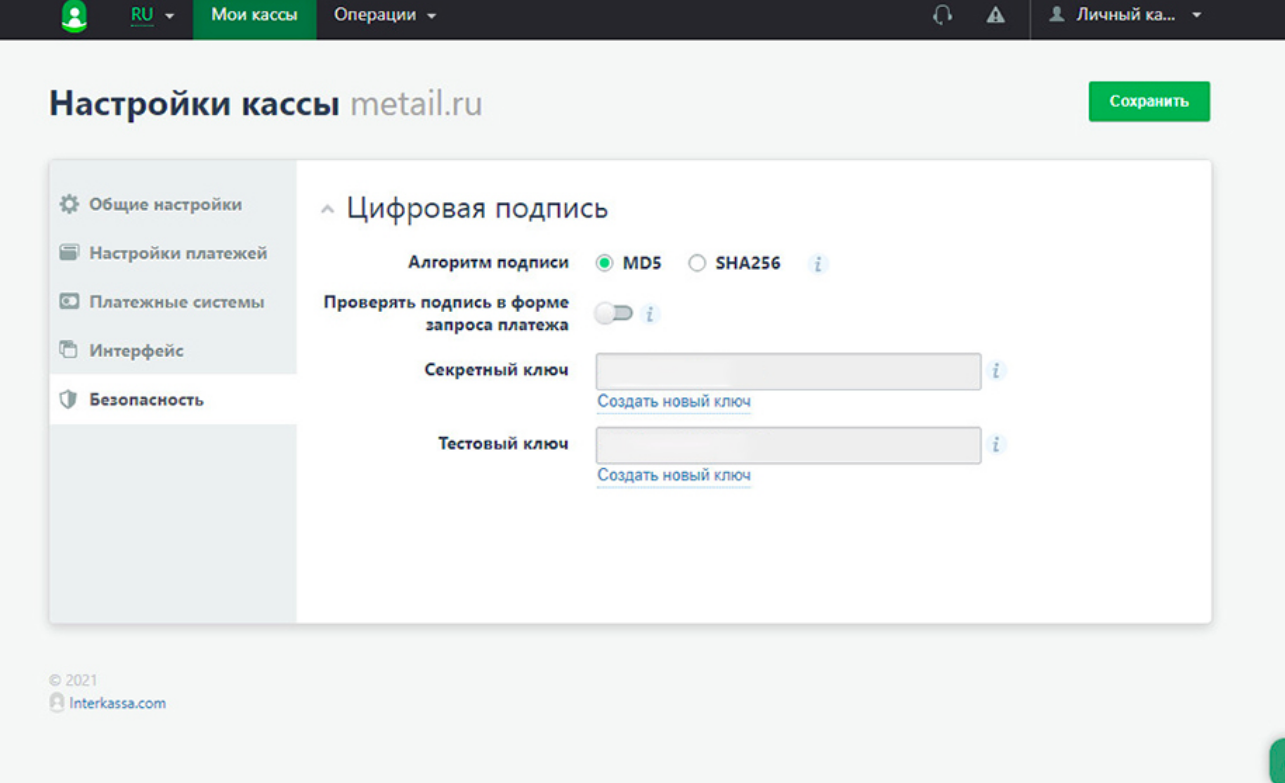Show info for Алгоритм подписи
Viewport: 1285px width, 783px height.
[x=818, y=264]
